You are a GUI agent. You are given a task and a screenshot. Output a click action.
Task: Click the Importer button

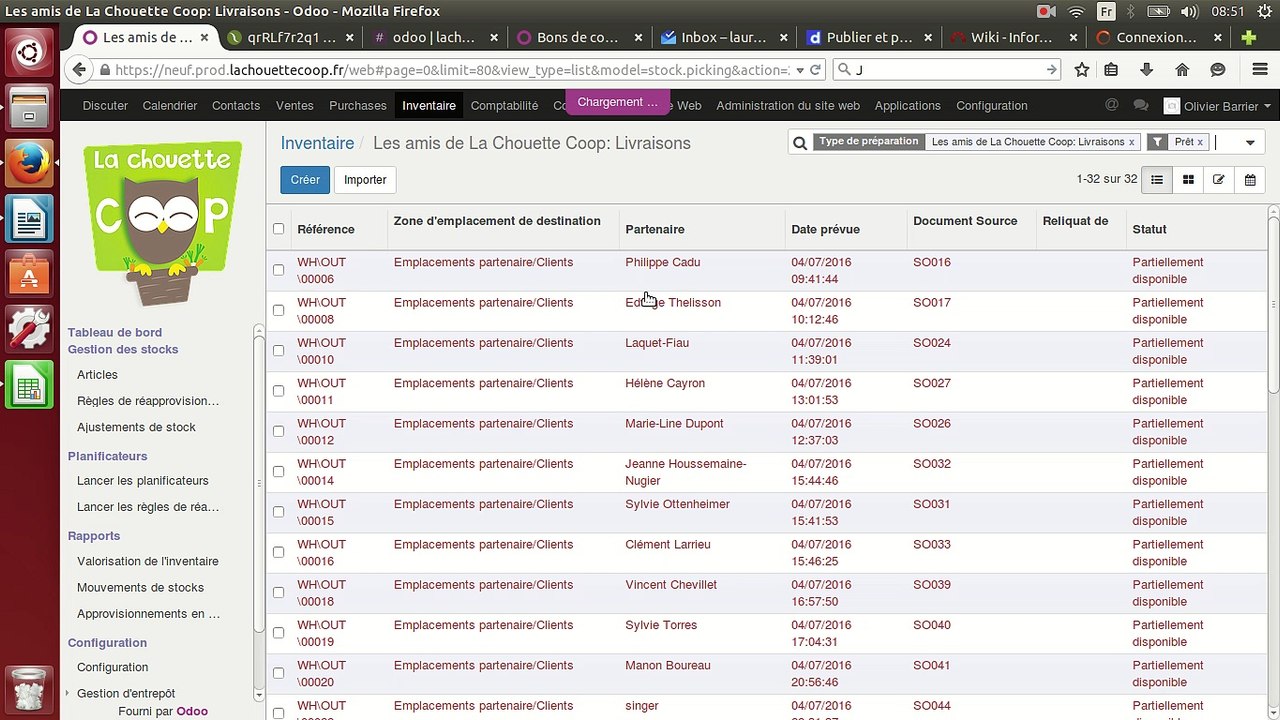click(x=365, y=180)
